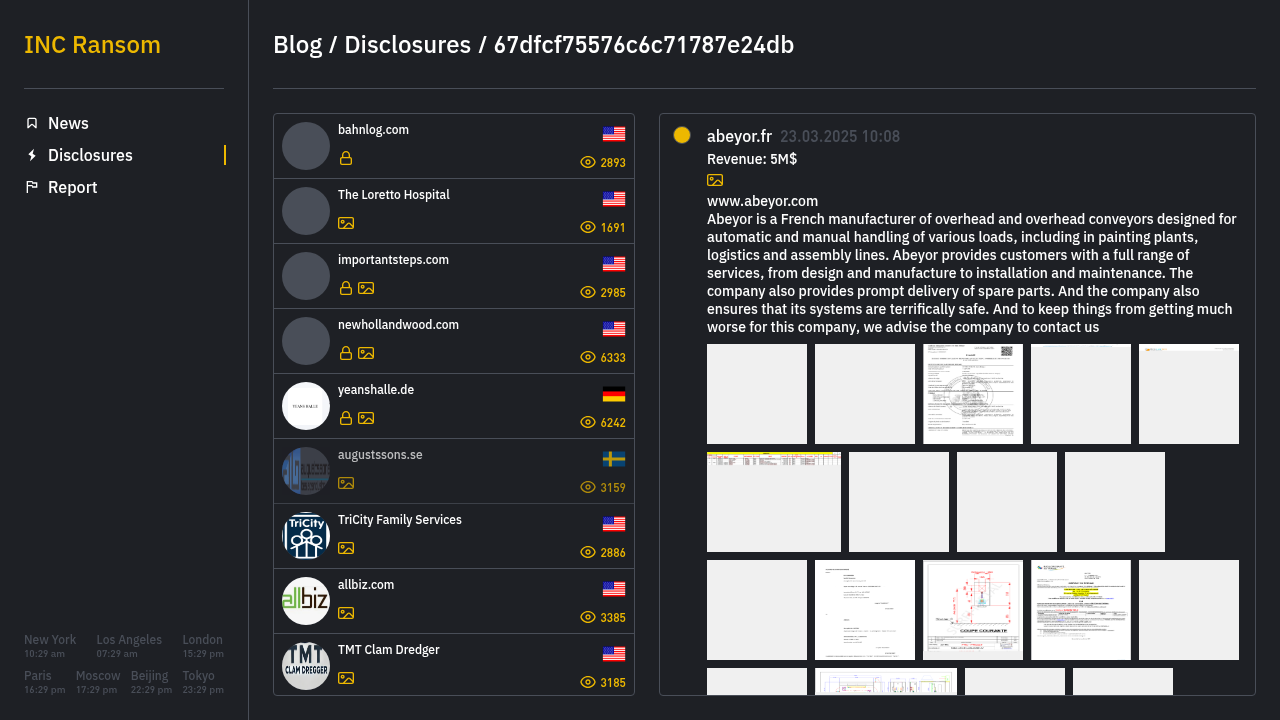The height and width of the screenshot is (720, 1280).
Task: Click the image icon under allbiz.com
Action: (346, 613)
